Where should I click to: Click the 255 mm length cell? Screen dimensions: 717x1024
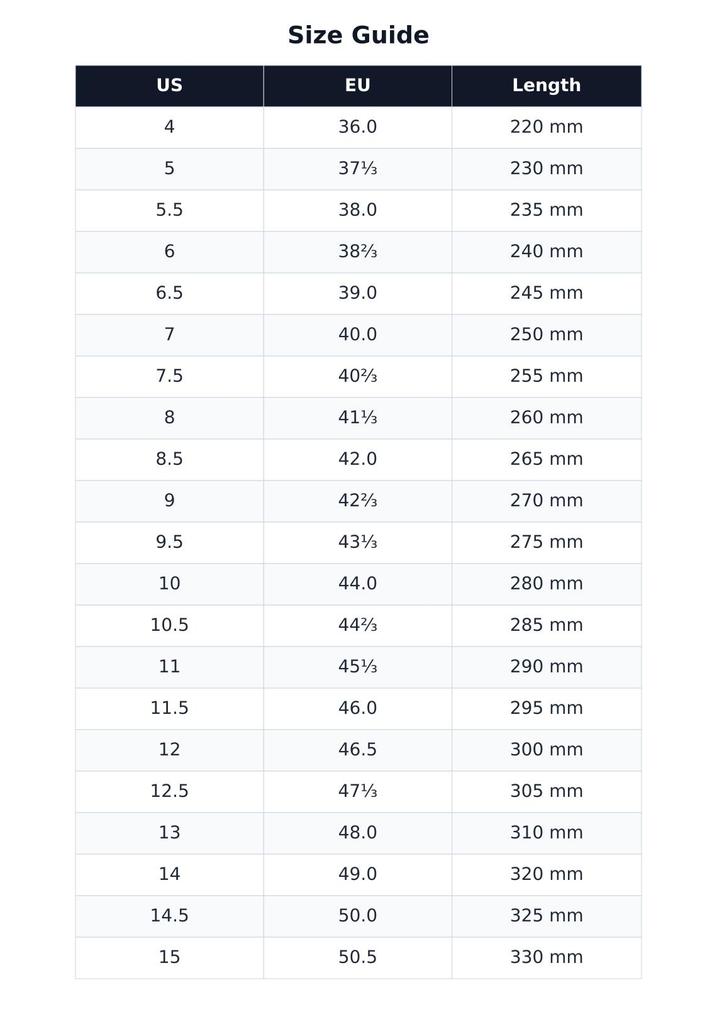(546, 376)
